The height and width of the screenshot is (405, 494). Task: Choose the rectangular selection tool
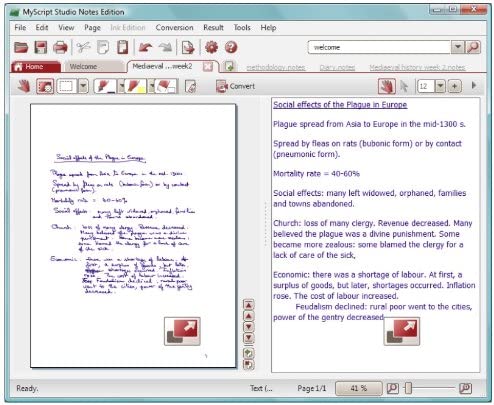[x=66, y=86]
